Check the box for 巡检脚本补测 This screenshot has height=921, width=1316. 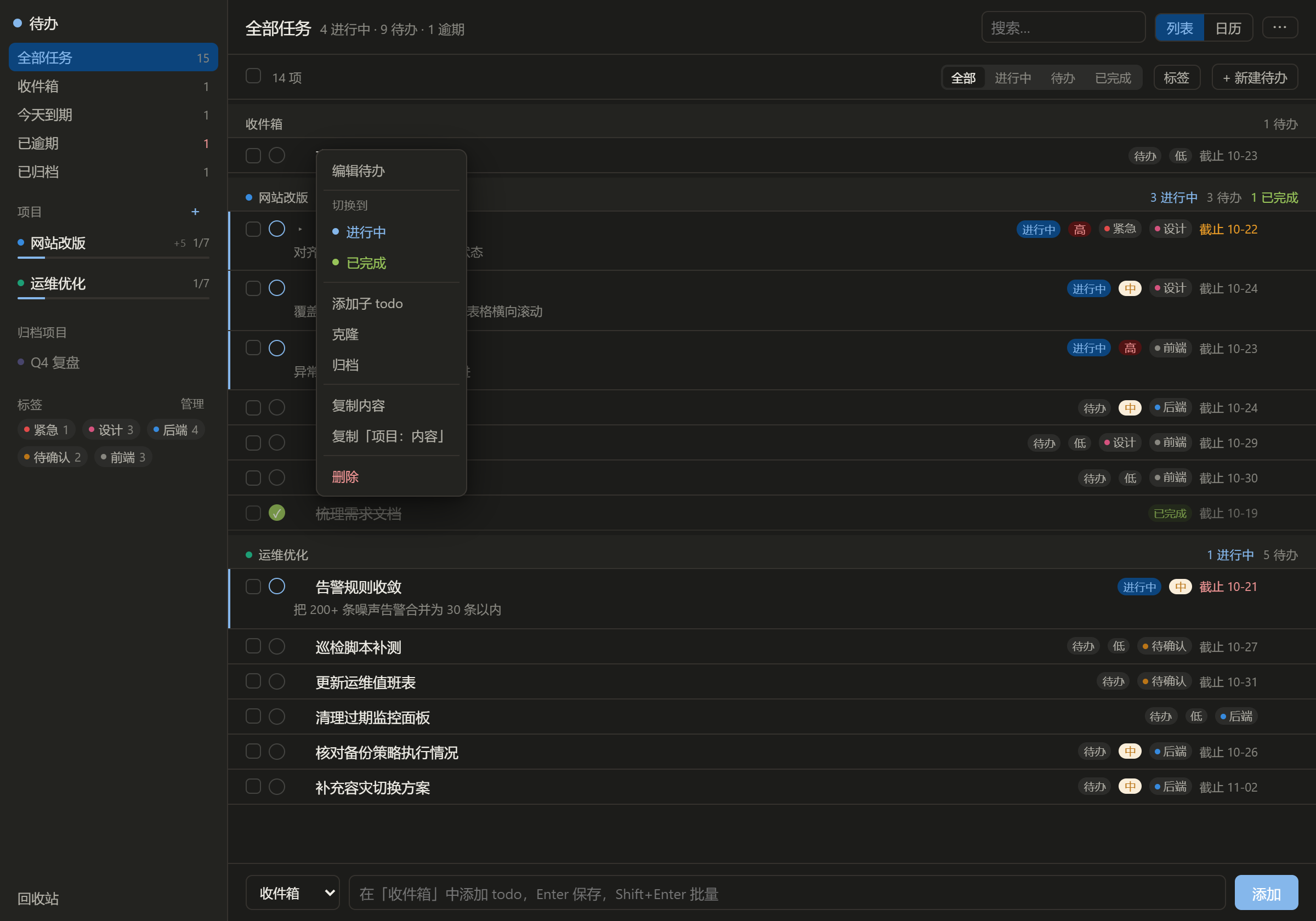click(x=253, y=646)
